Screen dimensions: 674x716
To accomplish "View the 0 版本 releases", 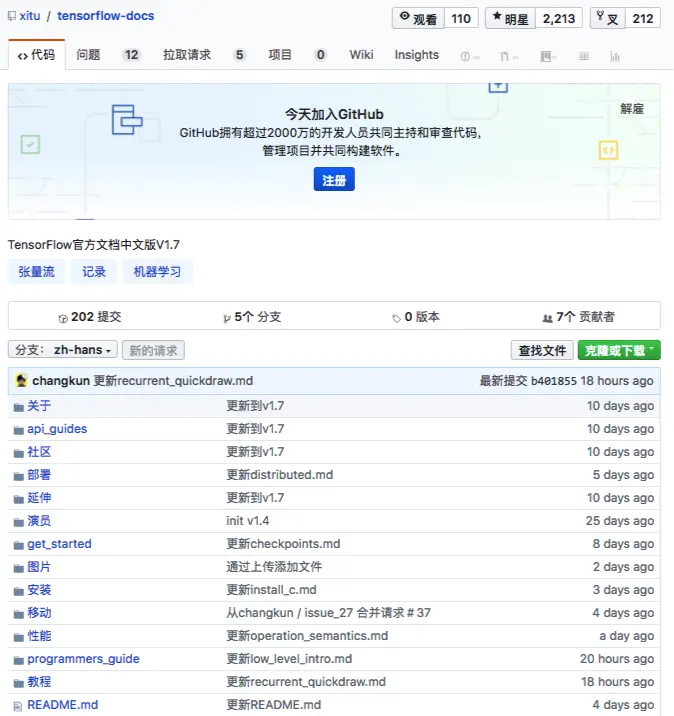I will coord(416,316).
